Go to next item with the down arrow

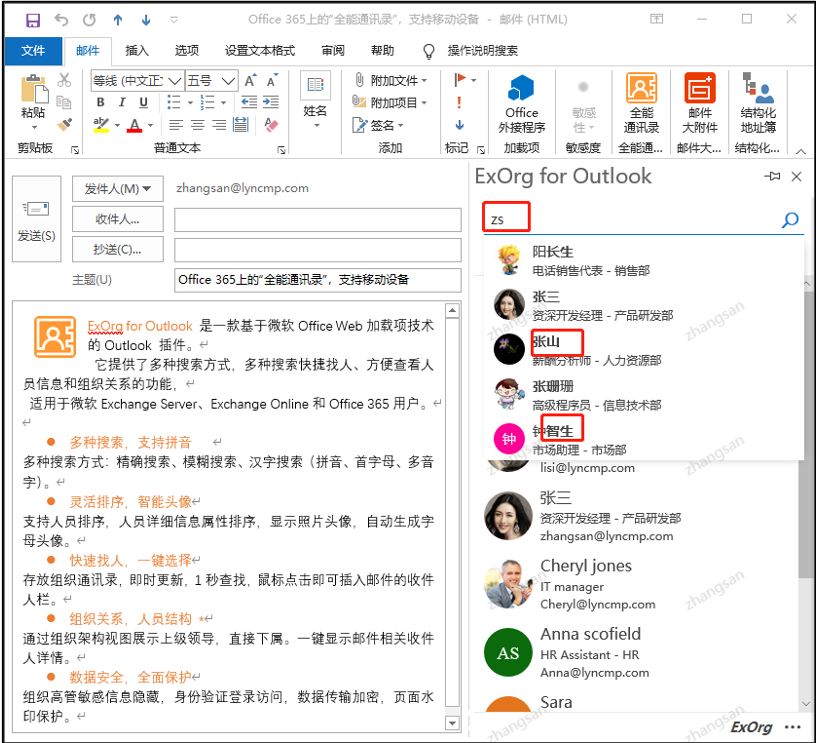146,20
